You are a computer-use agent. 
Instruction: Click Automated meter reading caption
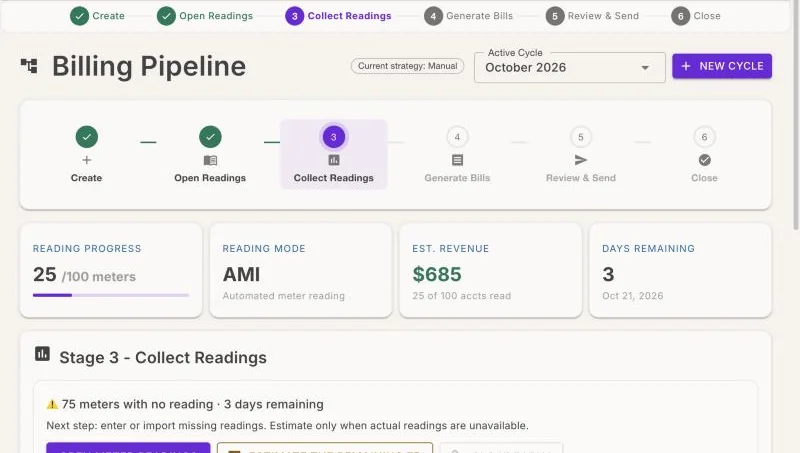pyautogui.click(x=284, y=296)
